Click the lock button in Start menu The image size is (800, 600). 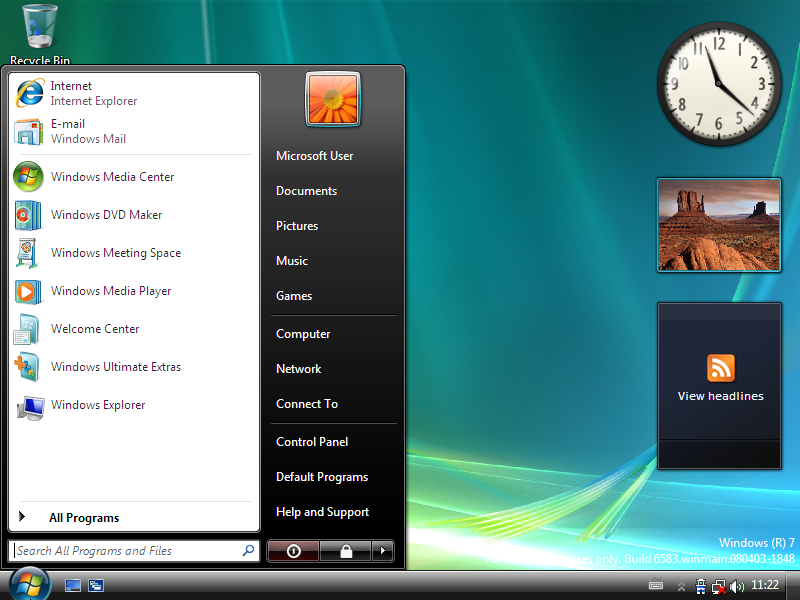(x=346, y=551)
